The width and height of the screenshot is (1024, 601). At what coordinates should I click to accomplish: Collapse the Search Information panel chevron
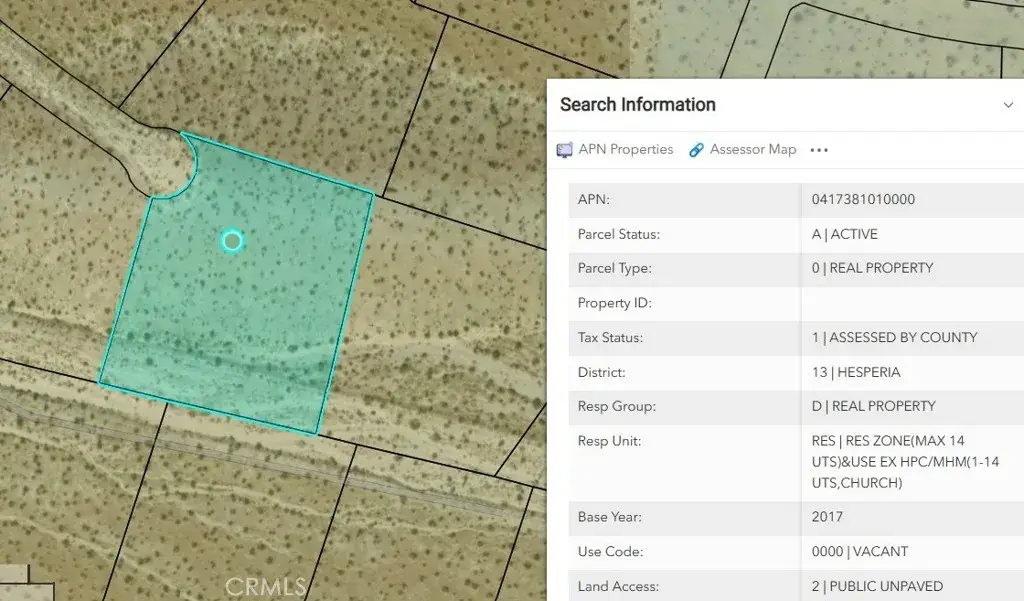tap(1008, 105)
